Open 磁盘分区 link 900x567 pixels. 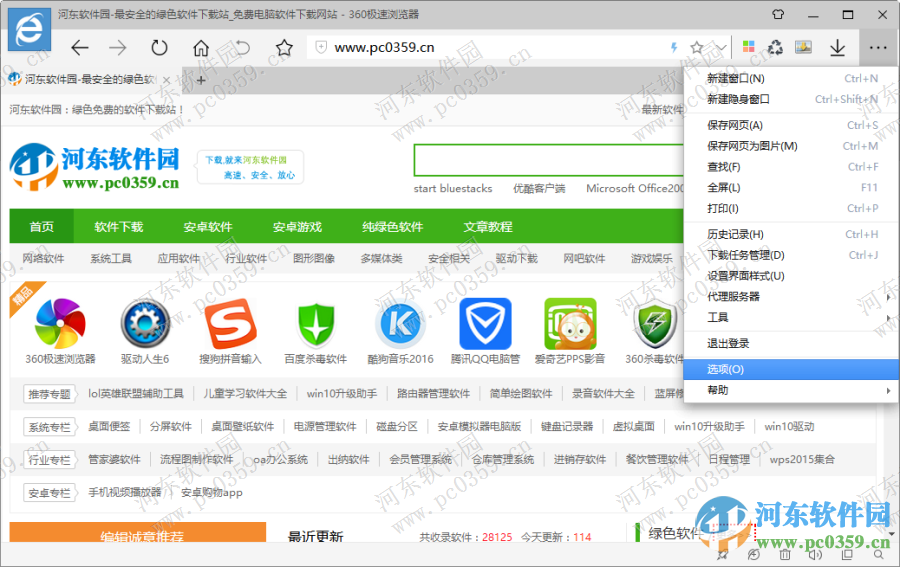click(x=397, y=426)
